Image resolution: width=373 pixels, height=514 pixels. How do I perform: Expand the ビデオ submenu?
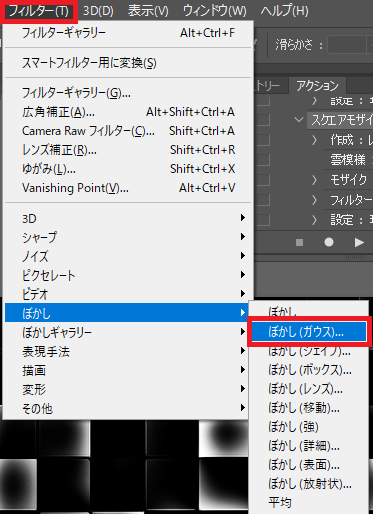click(128, 294)
